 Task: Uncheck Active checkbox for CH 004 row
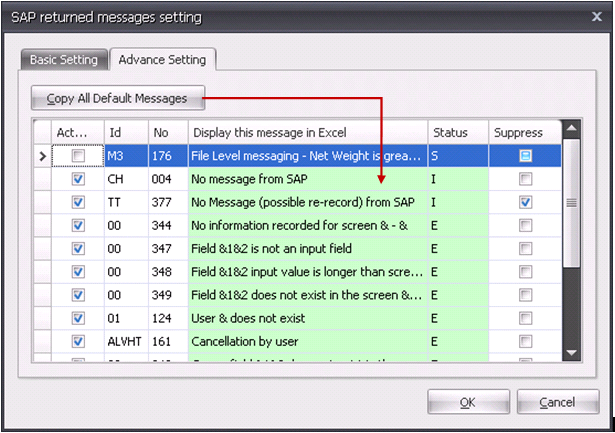78,179
